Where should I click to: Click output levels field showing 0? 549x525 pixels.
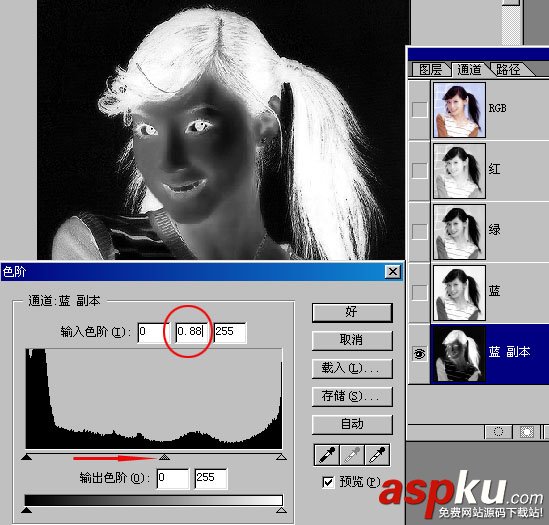click(x=173, y=478)
